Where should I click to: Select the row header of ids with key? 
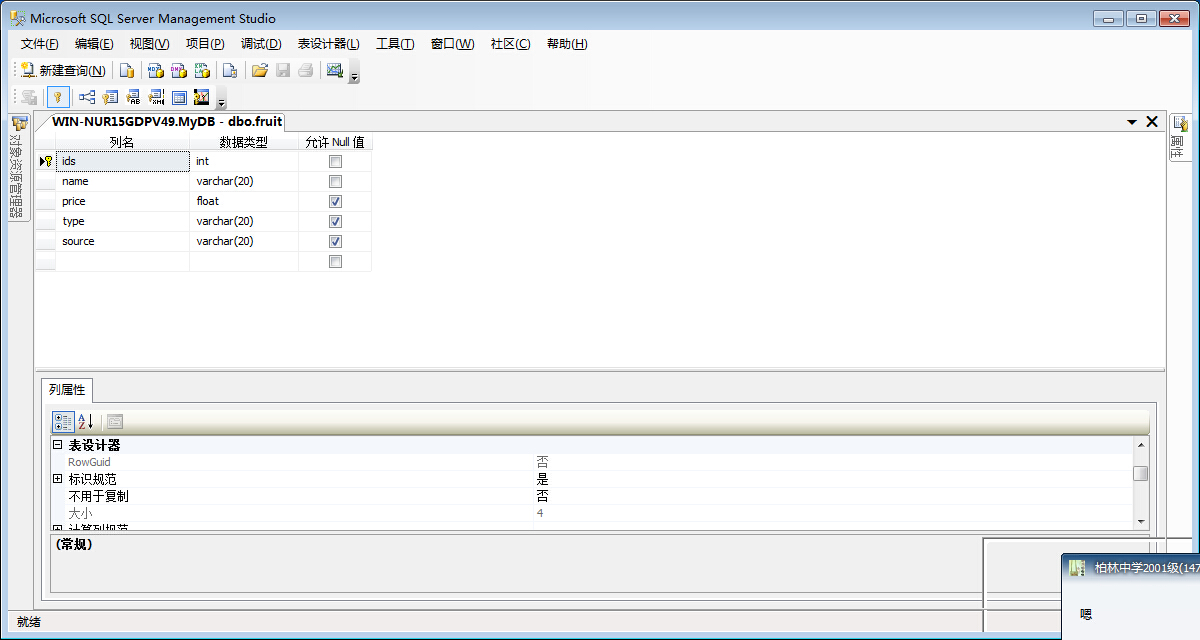point(45,161)
